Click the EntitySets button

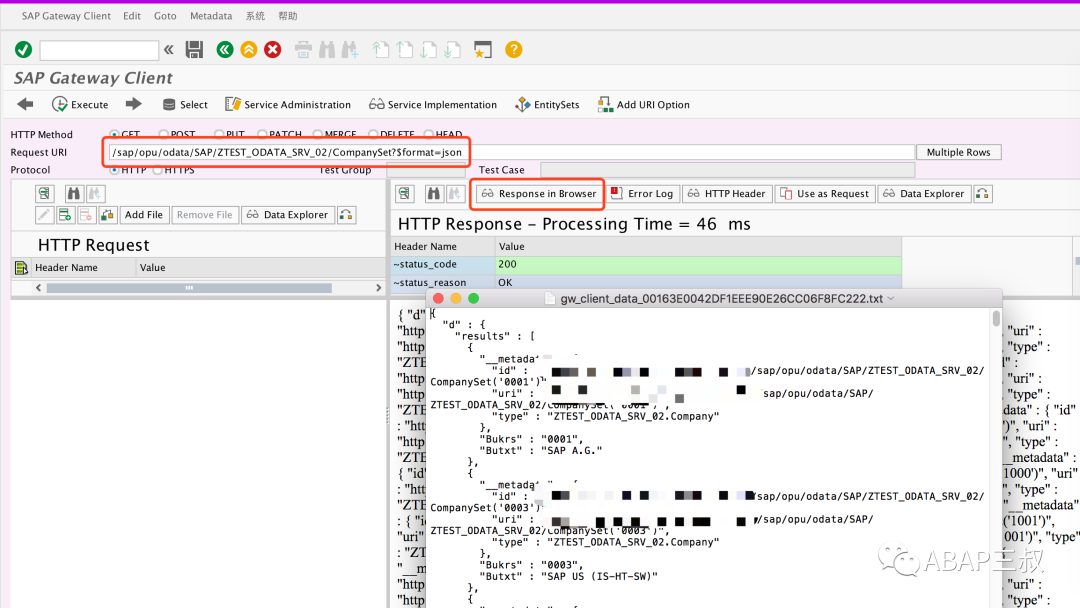coord(547,104)
